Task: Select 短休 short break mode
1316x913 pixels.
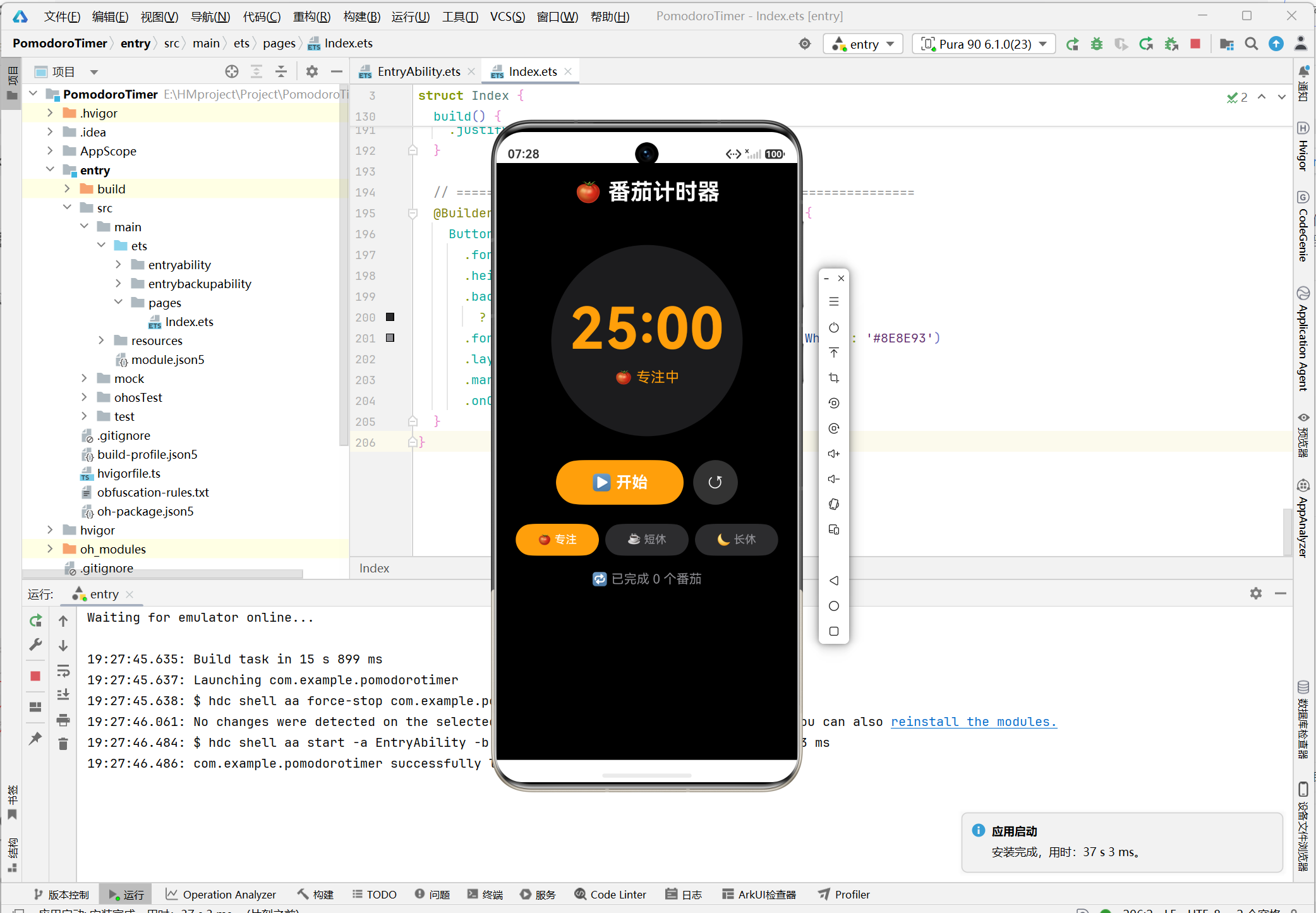Action: pyautogui.click(x=647, y=540)
